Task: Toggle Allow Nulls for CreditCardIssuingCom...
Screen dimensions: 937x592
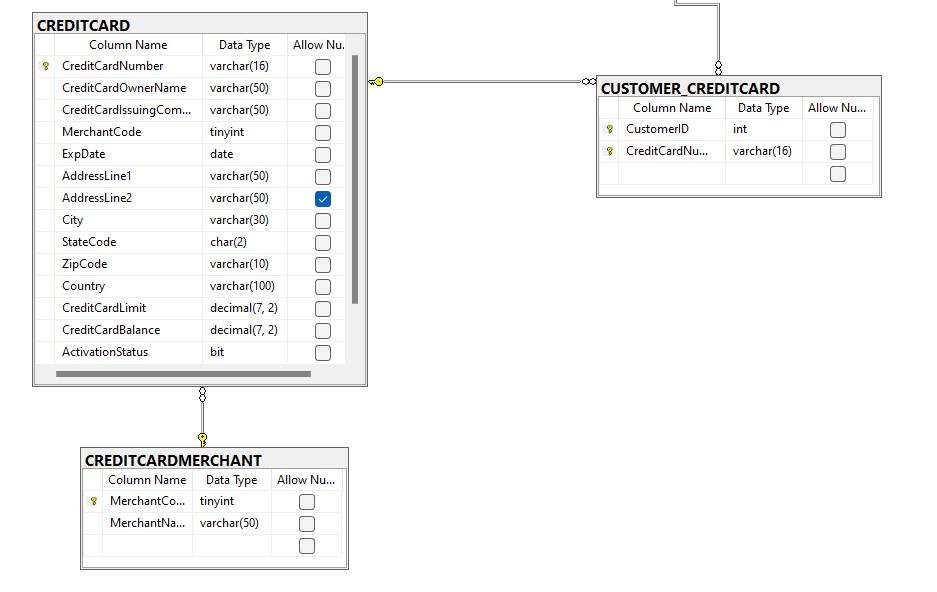Action: click(x=323, y=111)
